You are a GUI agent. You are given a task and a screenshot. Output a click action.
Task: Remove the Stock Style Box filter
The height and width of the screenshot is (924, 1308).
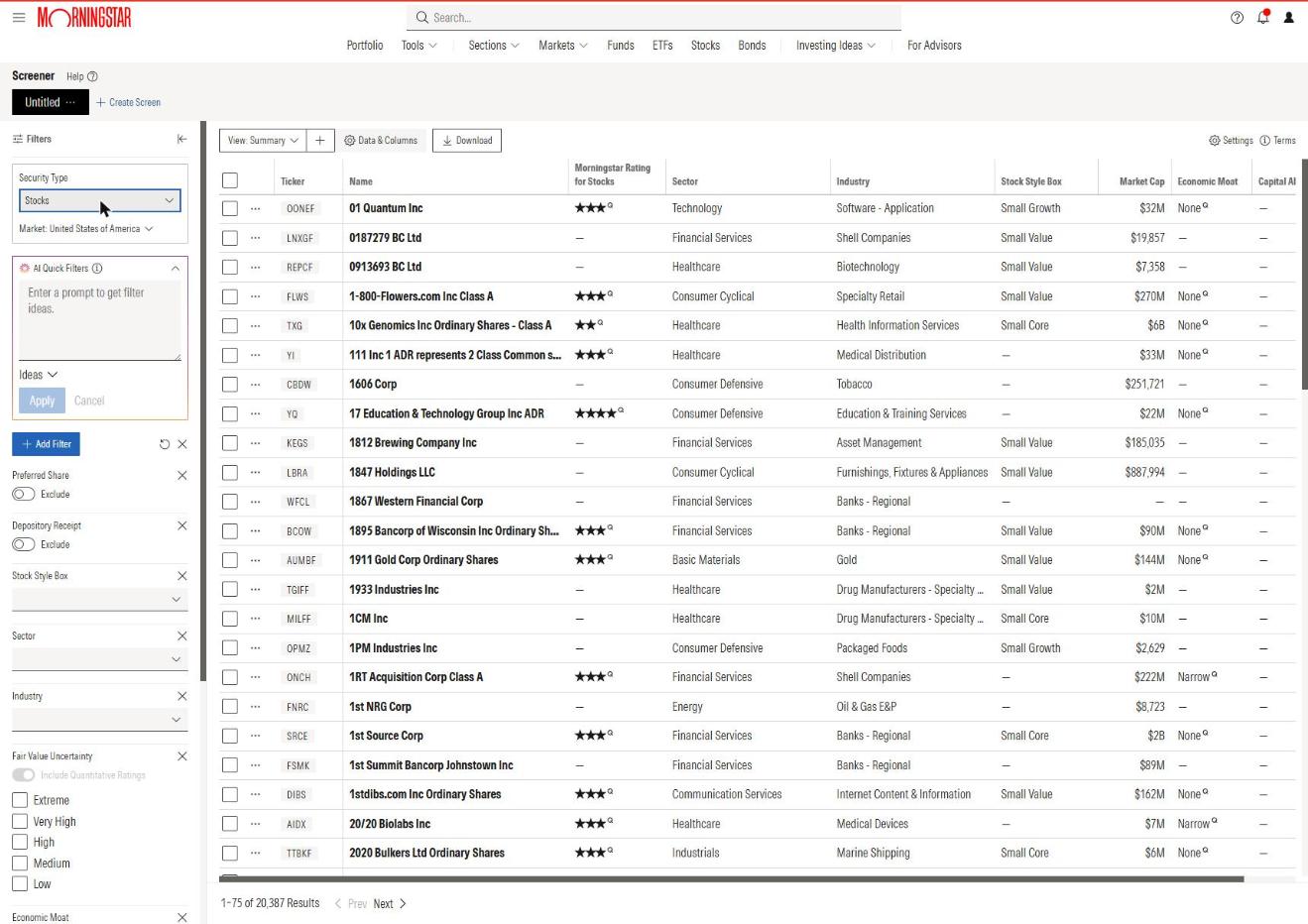(181, 576)
